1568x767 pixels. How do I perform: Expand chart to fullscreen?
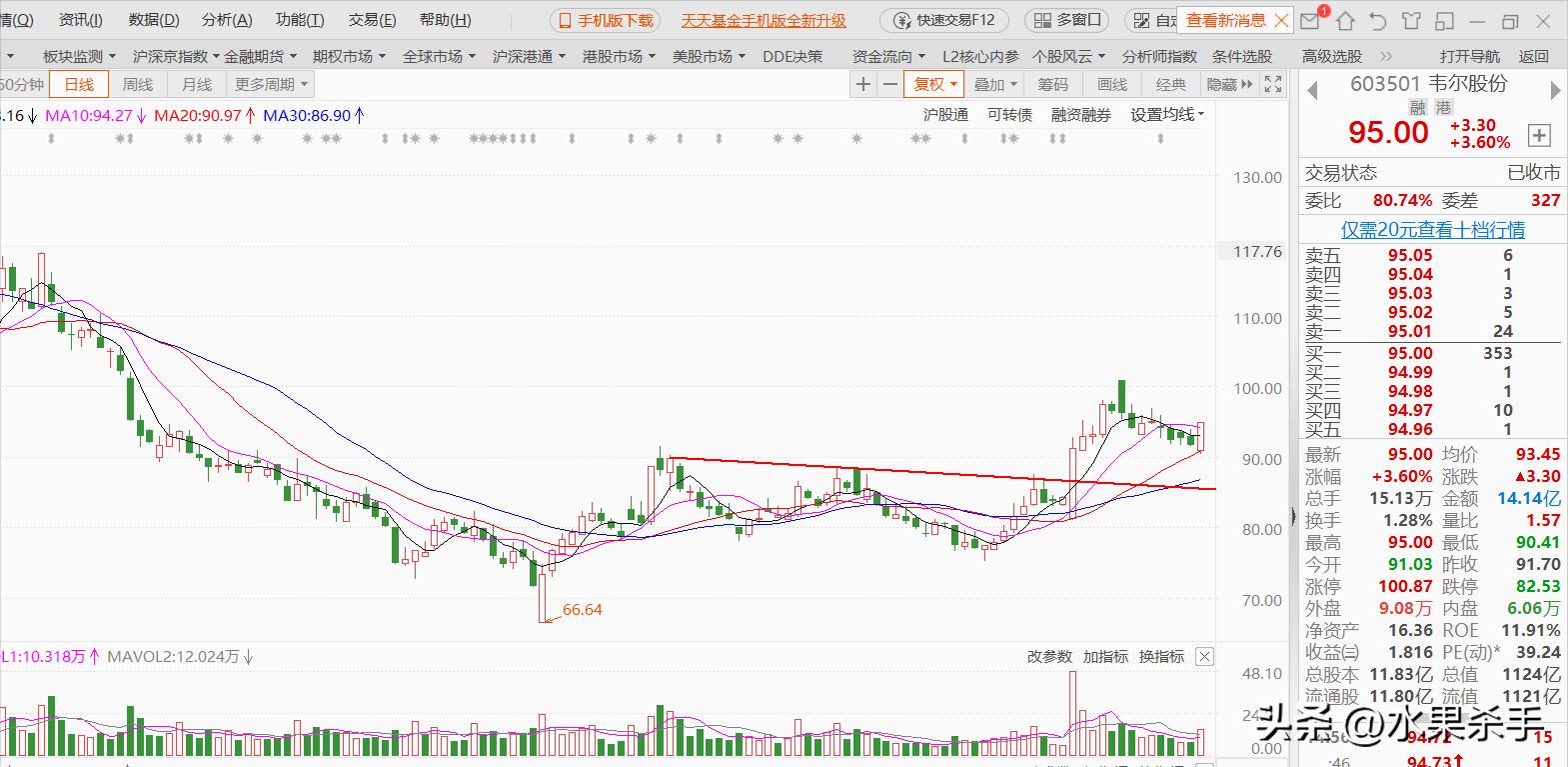point(1272,85)
